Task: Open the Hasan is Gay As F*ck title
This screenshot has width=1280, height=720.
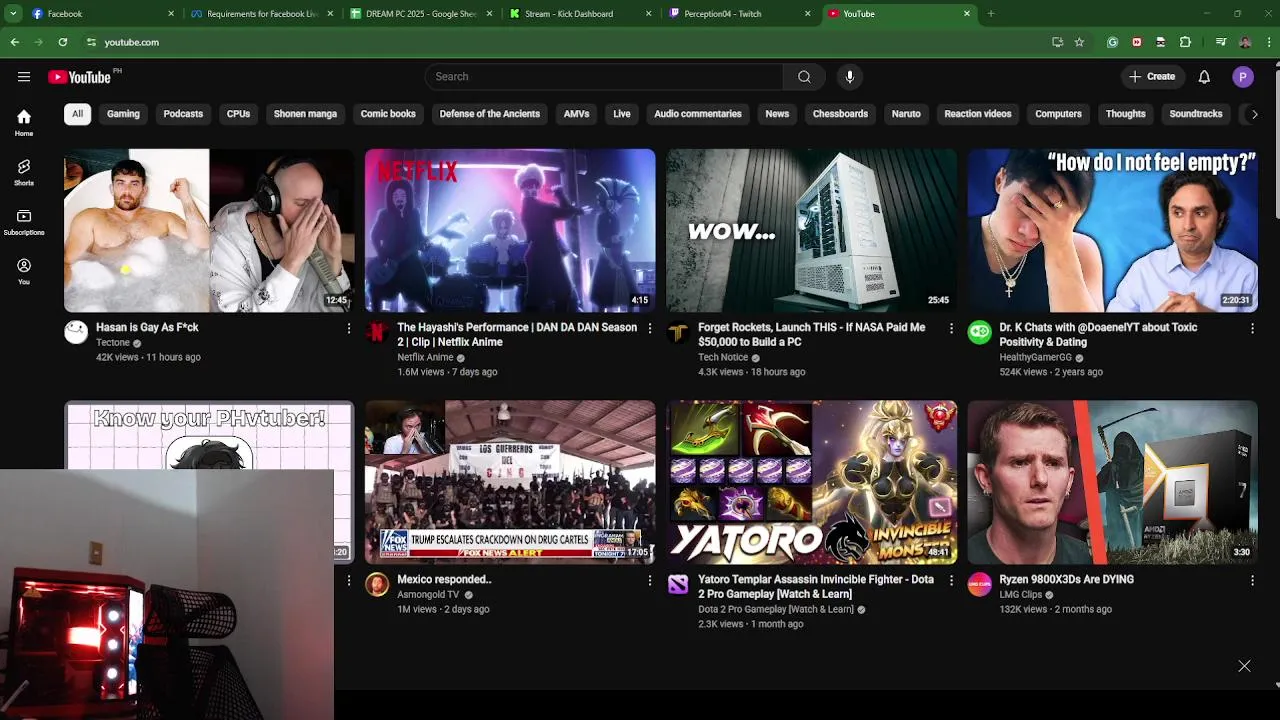Action: click(x=147, y=327)
